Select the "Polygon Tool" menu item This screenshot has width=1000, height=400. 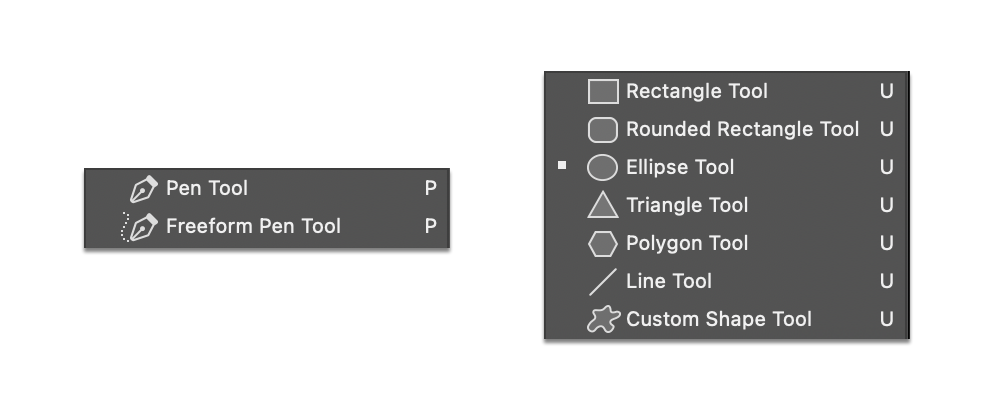[687, 243]
